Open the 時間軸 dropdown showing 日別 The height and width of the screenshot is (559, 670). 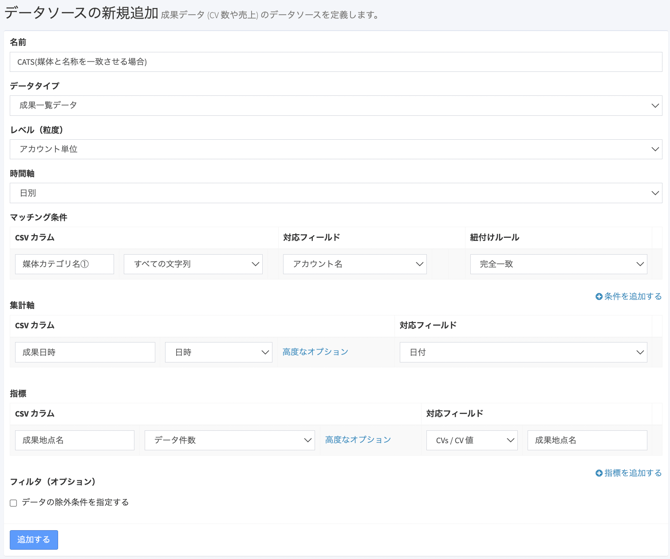point(336,193)
